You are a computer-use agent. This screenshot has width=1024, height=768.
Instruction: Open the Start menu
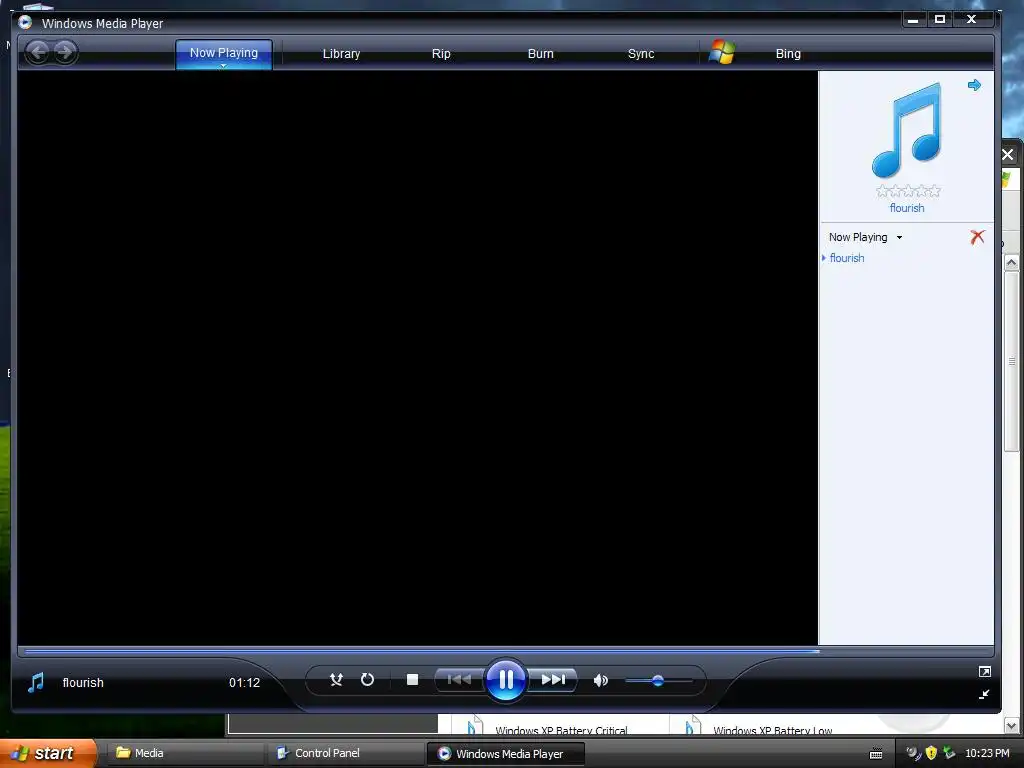pyautogui.click(x=48, y=753)
